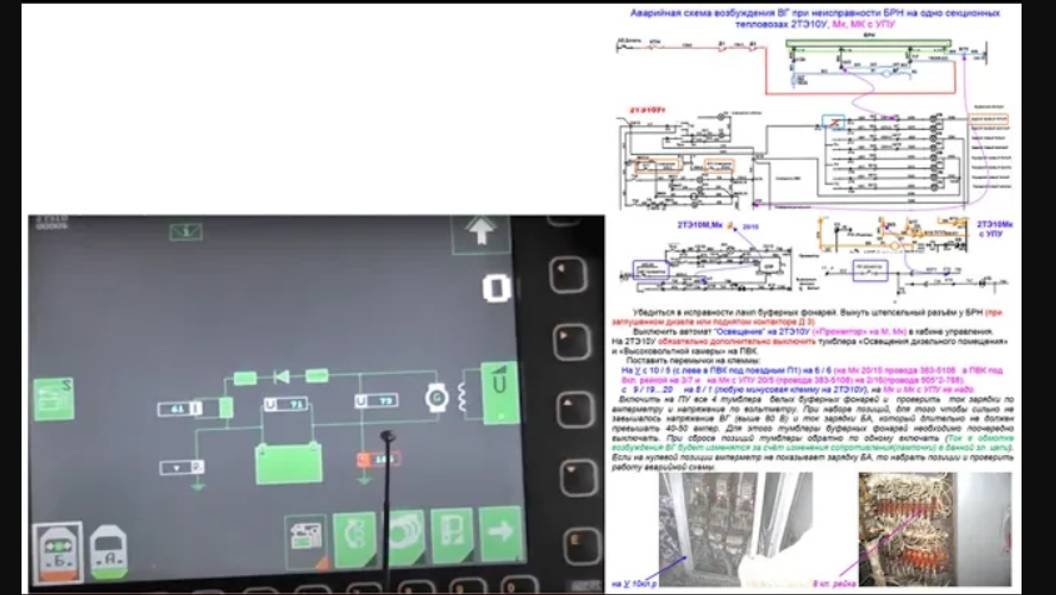1056x595 pixels.
Task: Open photo captioned '8 кл. рейка'
Action: pyautogui.click(x=935, y=529)
